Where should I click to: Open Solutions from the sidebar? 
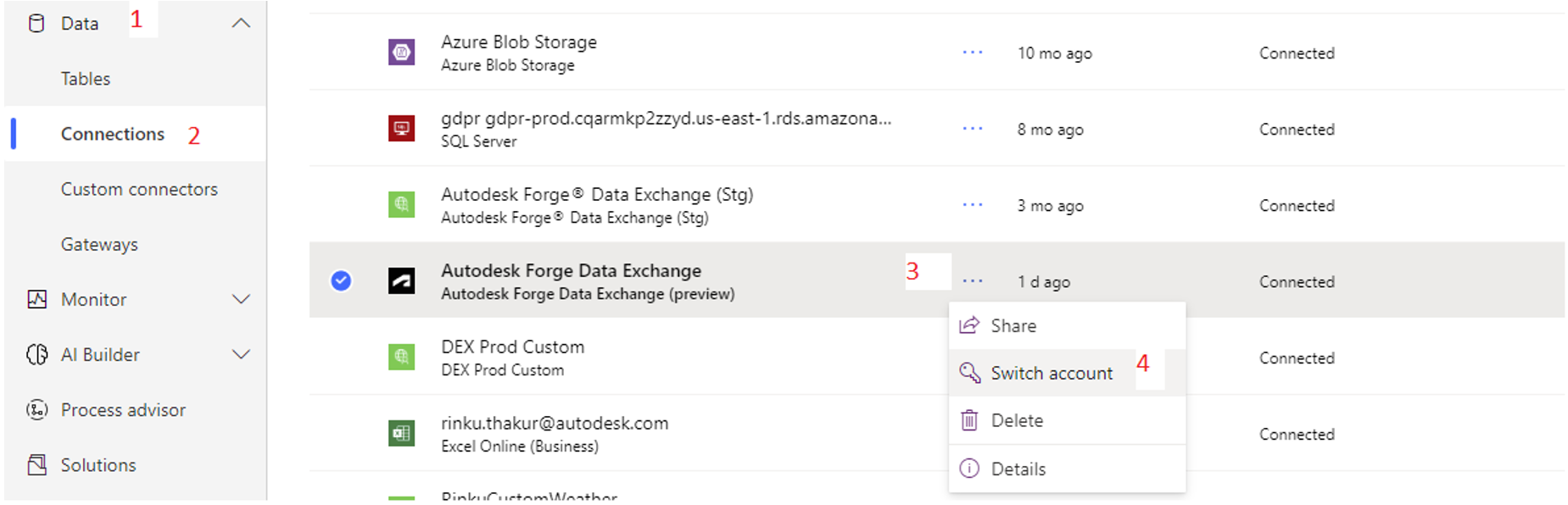[98, 465]
